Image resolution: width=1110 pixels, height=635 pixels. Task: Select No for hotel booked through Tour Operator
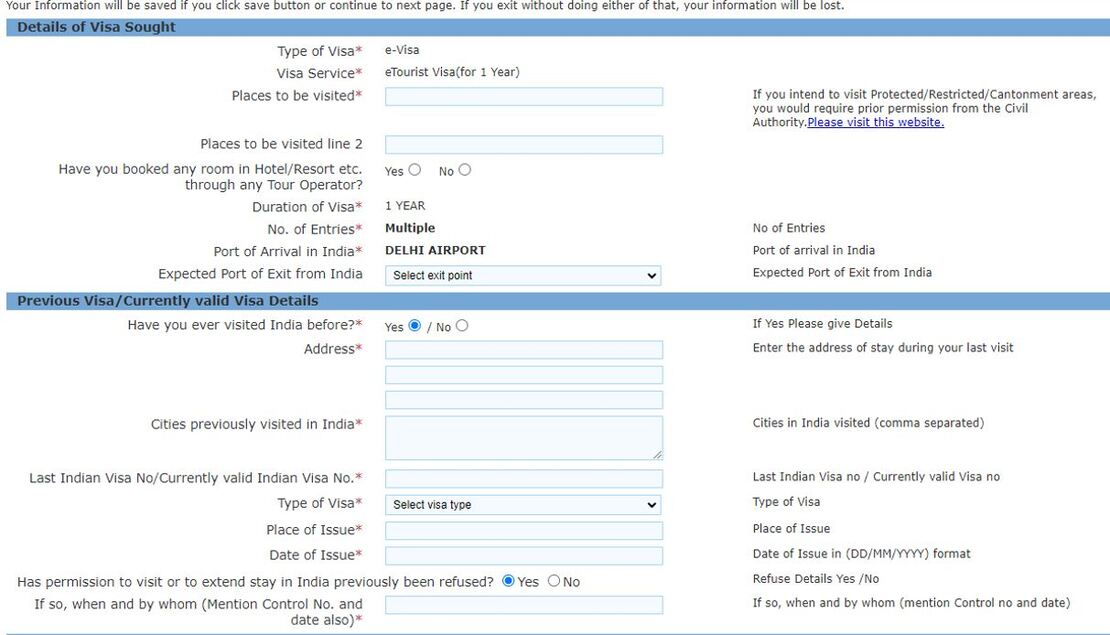[464, 170]
